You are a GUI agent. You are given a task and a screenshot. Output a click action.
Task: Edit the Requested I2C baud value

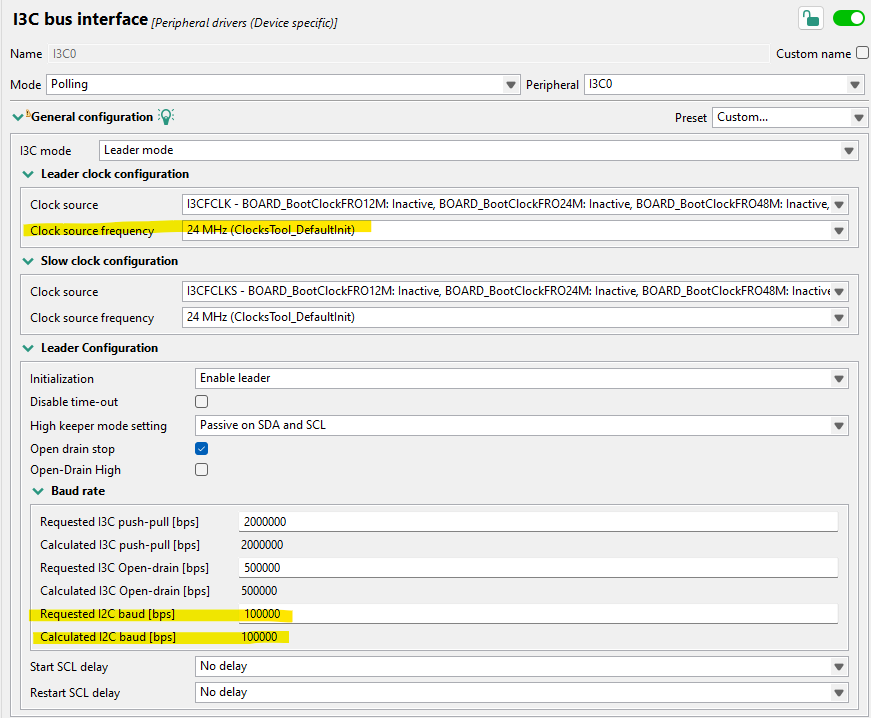(x=400, y=613)
